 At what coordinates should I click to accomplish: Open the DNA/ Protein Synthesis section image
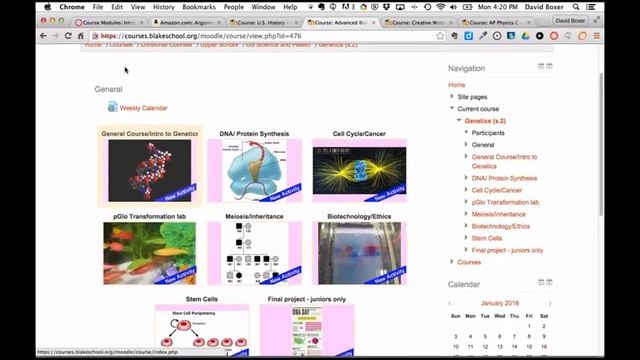pos(255,171)
